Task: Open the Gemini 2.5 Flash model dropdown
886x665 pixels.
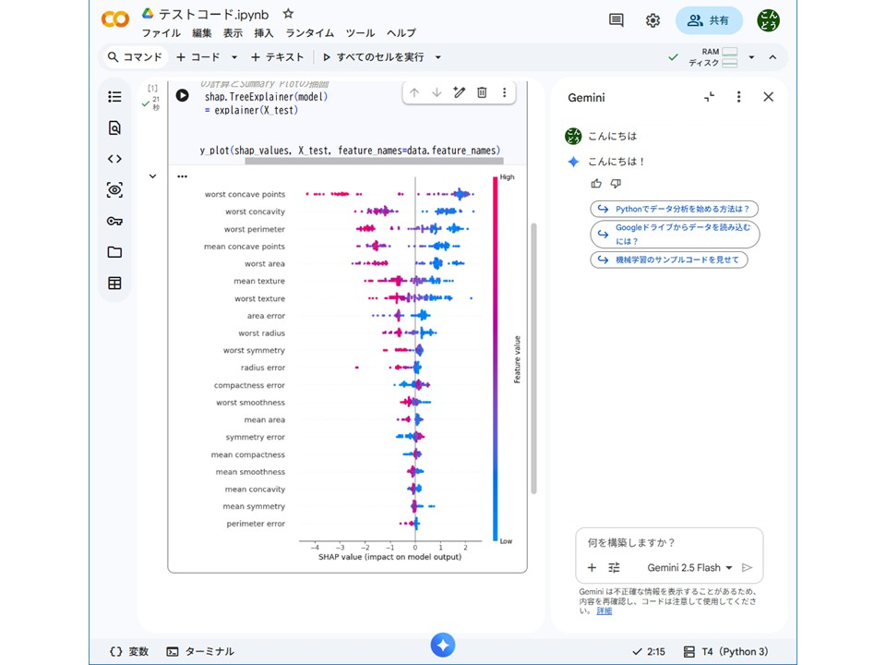Action: tap(689, 567)
